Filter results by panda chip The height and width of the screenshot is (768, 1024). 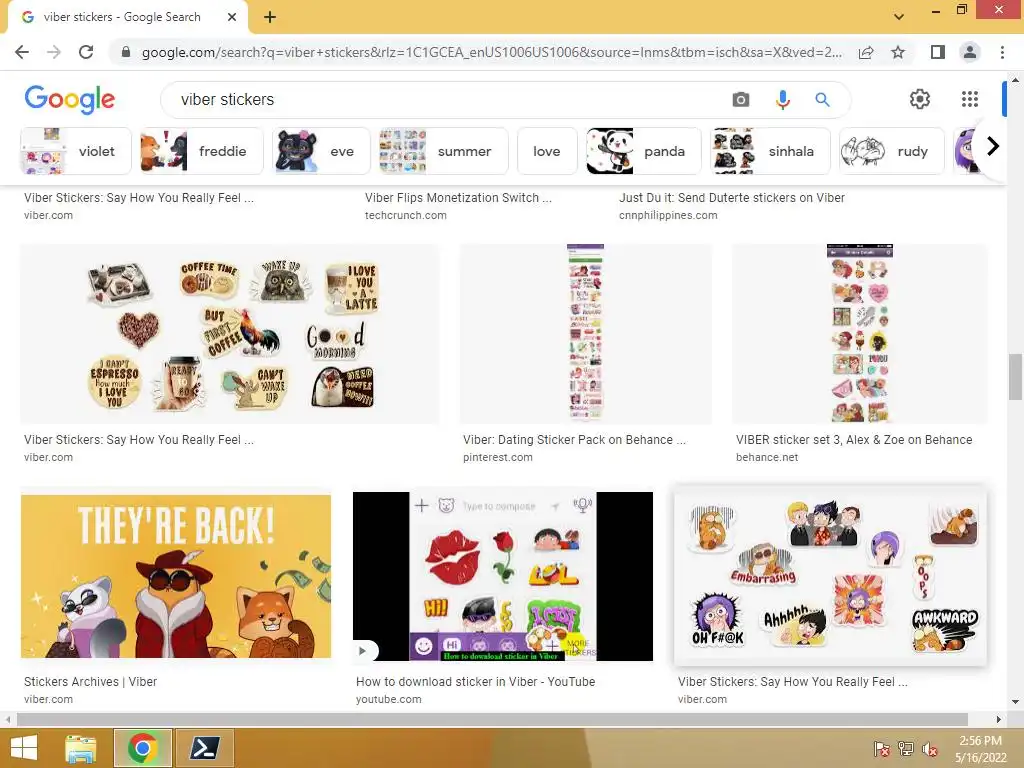(x=643, y=151)
